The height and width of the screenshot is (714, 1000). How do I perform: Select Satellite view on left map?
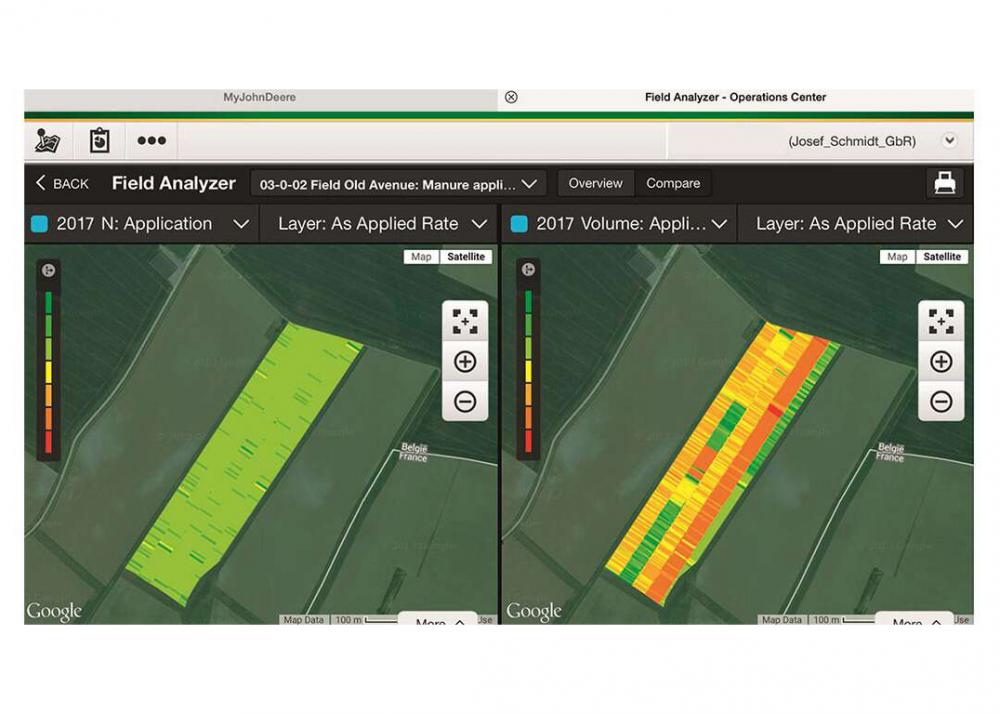tap(466, 256)
